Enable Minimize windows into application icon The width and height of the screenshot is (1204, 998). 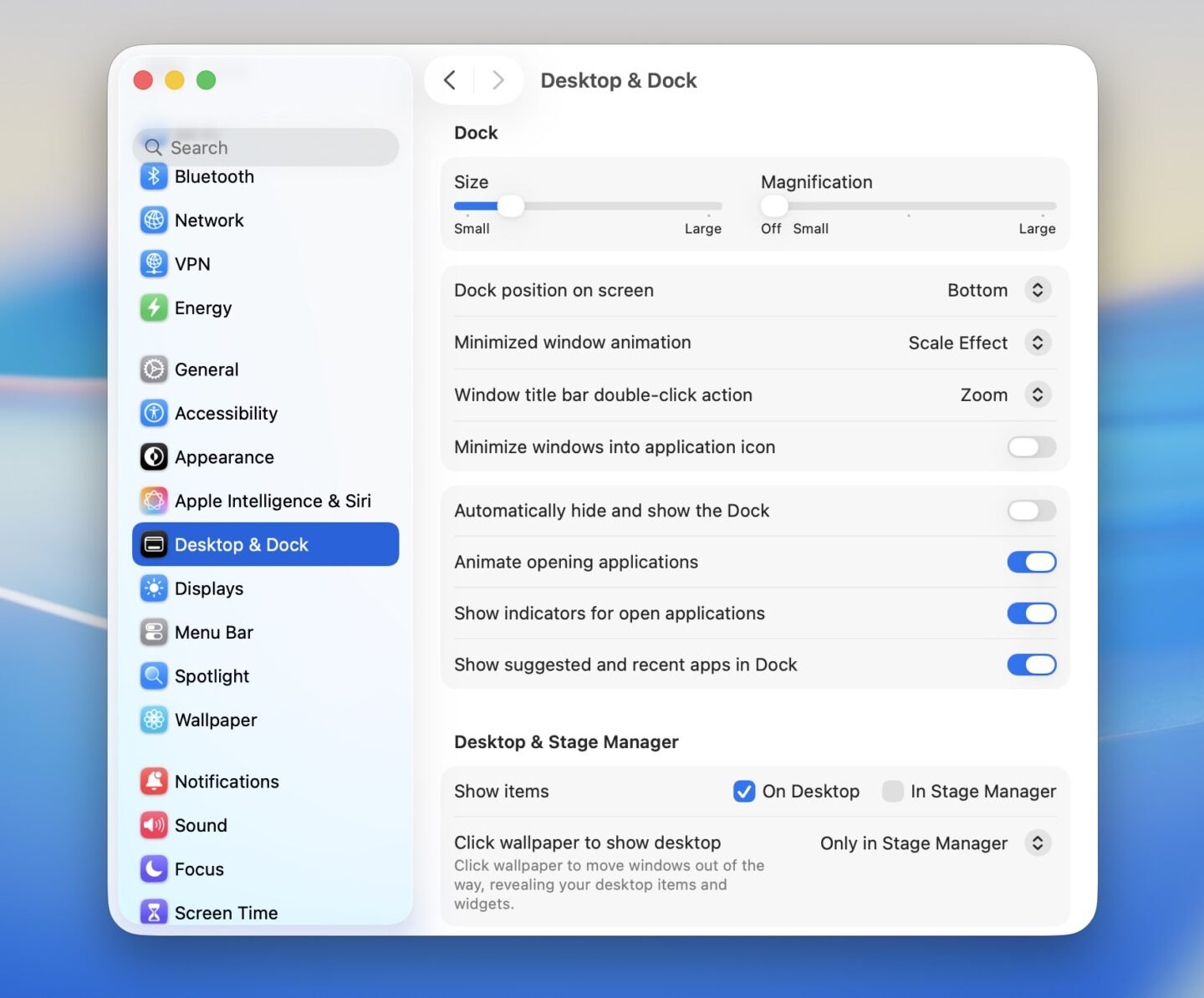(1031, 447)
